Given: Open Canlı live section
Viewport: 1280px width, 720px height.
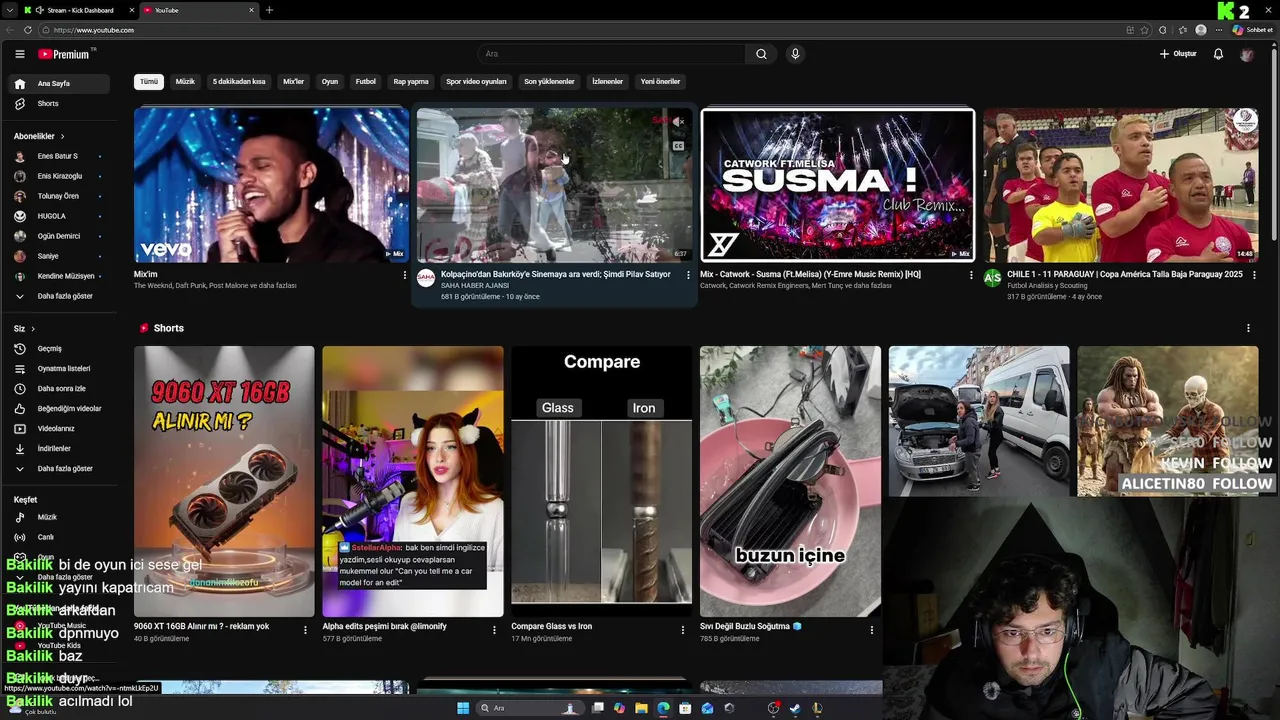Looking at the screenshot, I should [59, 537].
